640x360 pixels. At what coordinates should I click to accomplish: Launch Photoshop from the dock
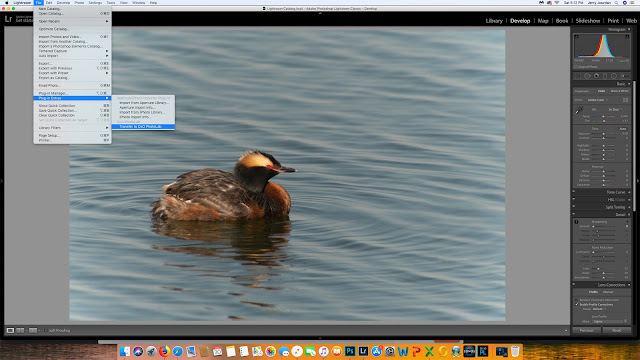click(x=350, y=351)
